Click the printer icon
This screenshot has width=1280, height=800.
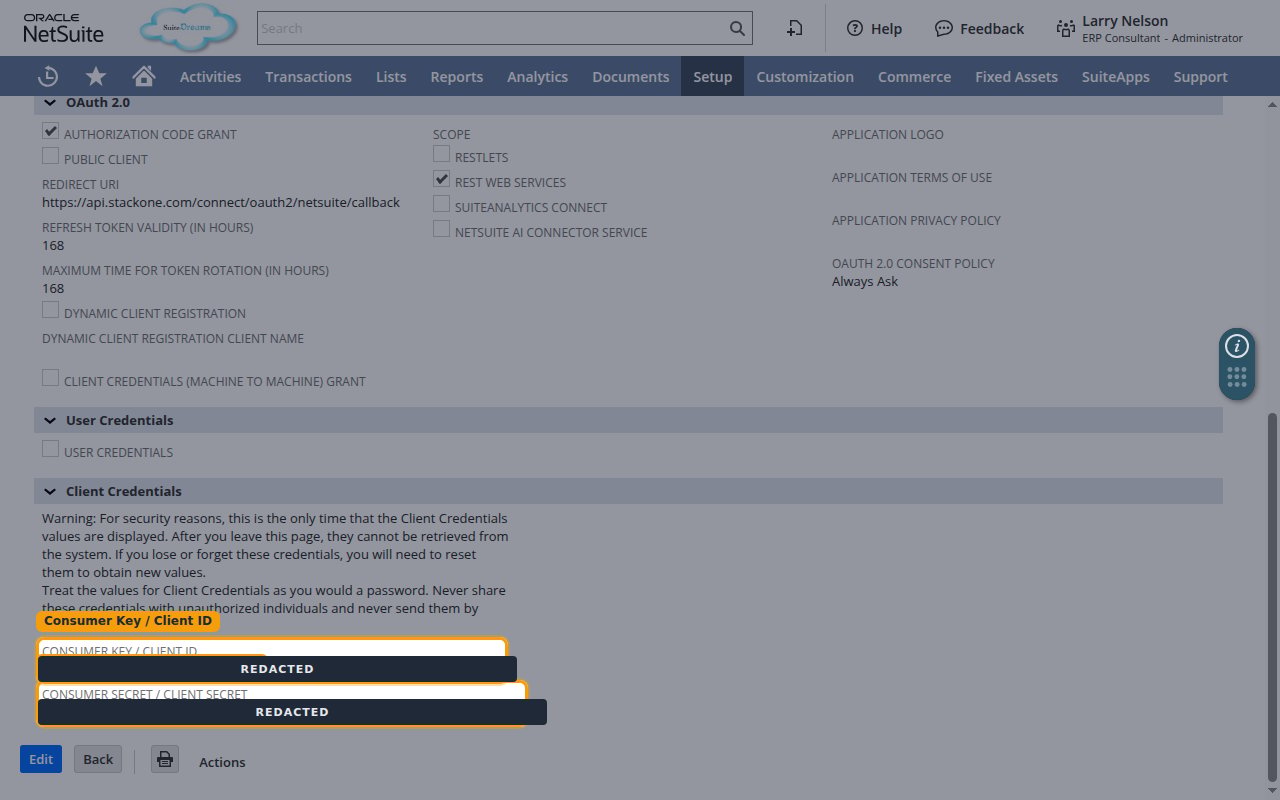(x=165, y=759)
